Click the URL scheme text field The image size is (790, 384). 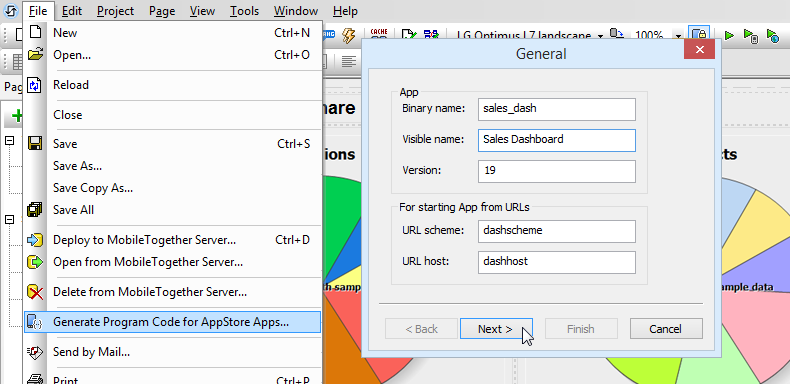[x=557, y=231]
